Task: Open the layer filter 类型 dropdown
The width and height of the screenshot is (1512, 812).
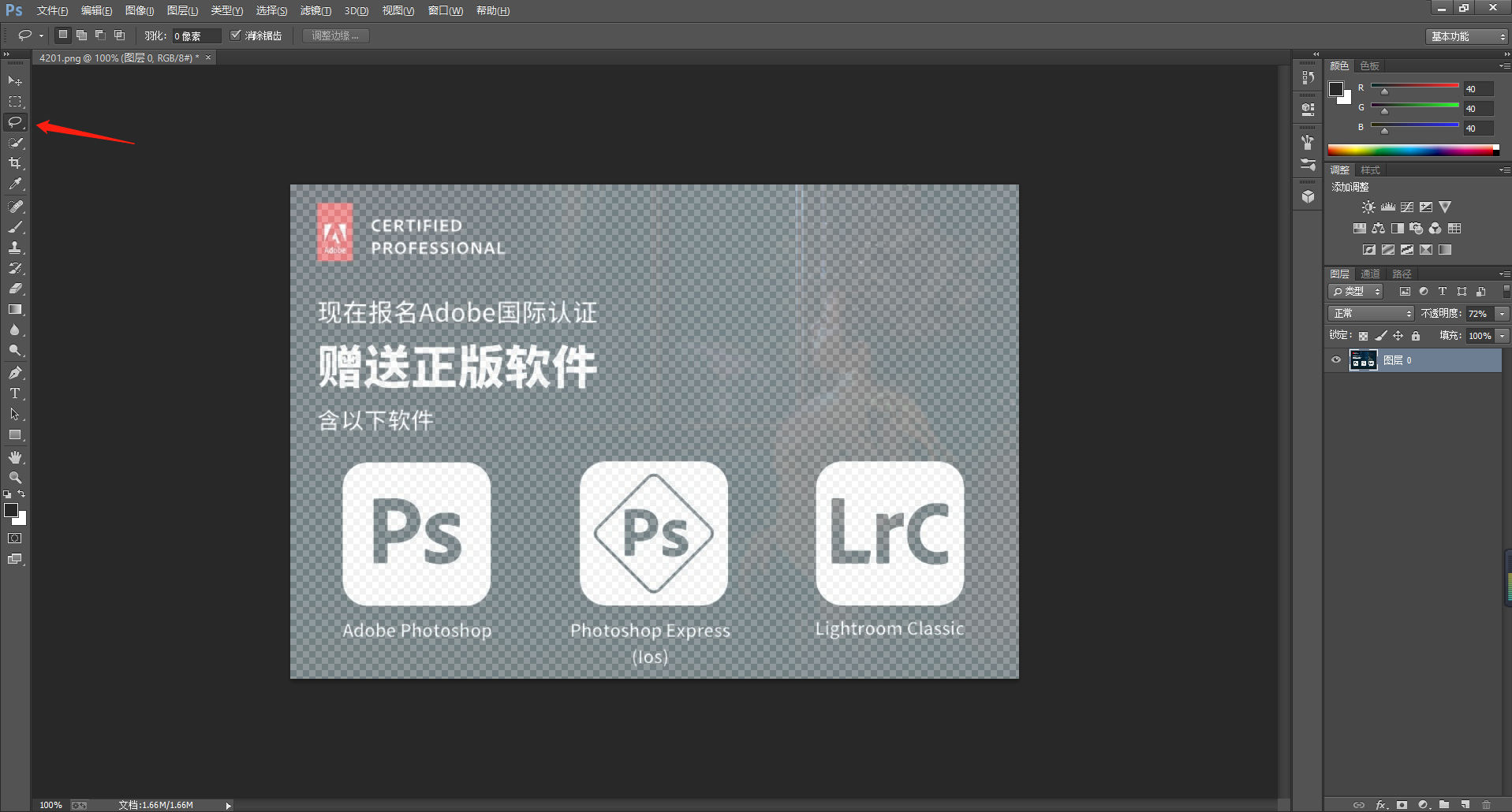Action: [x=1356, y=292]
